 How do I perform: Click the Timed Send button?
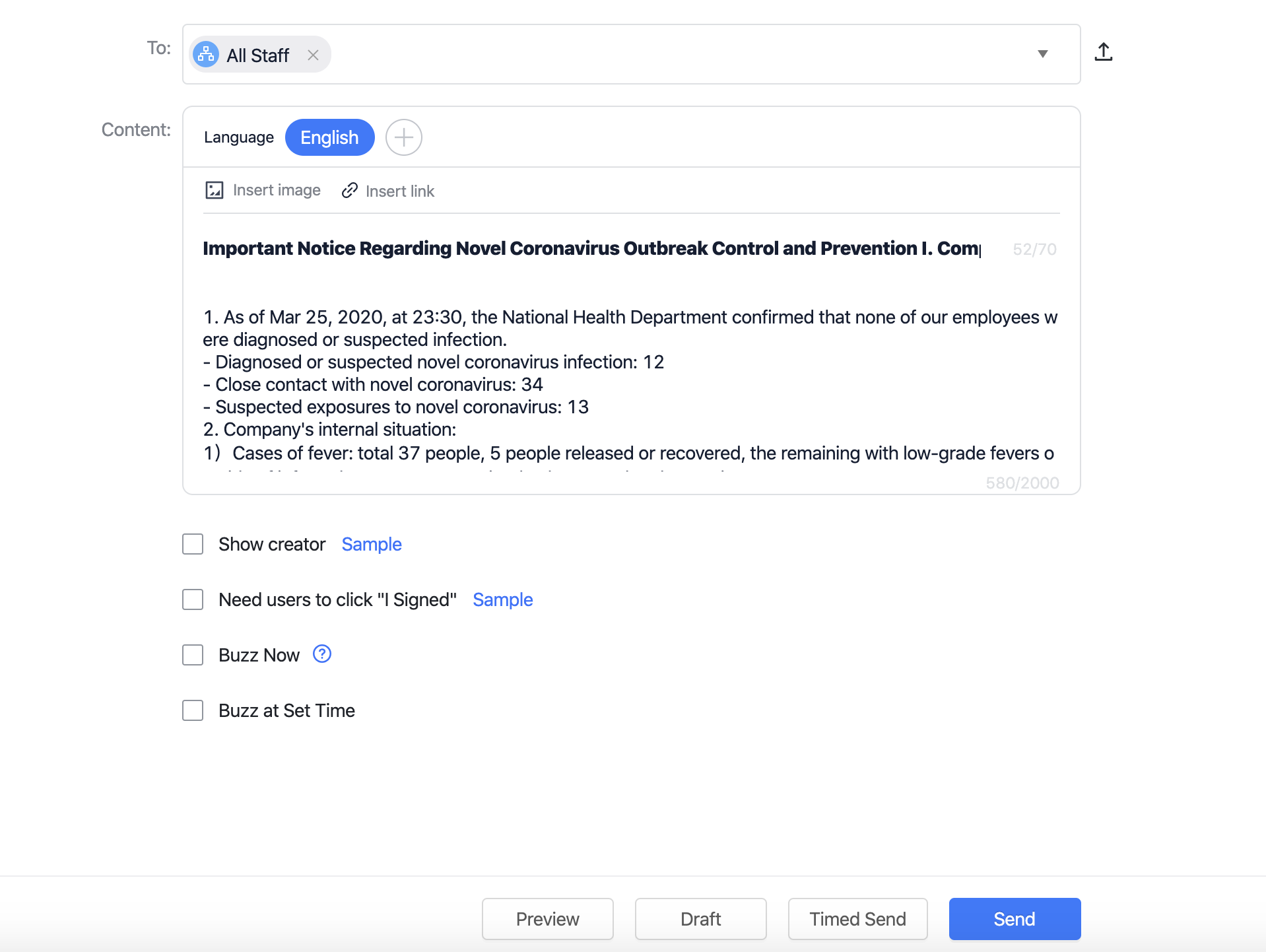[858, 919]
